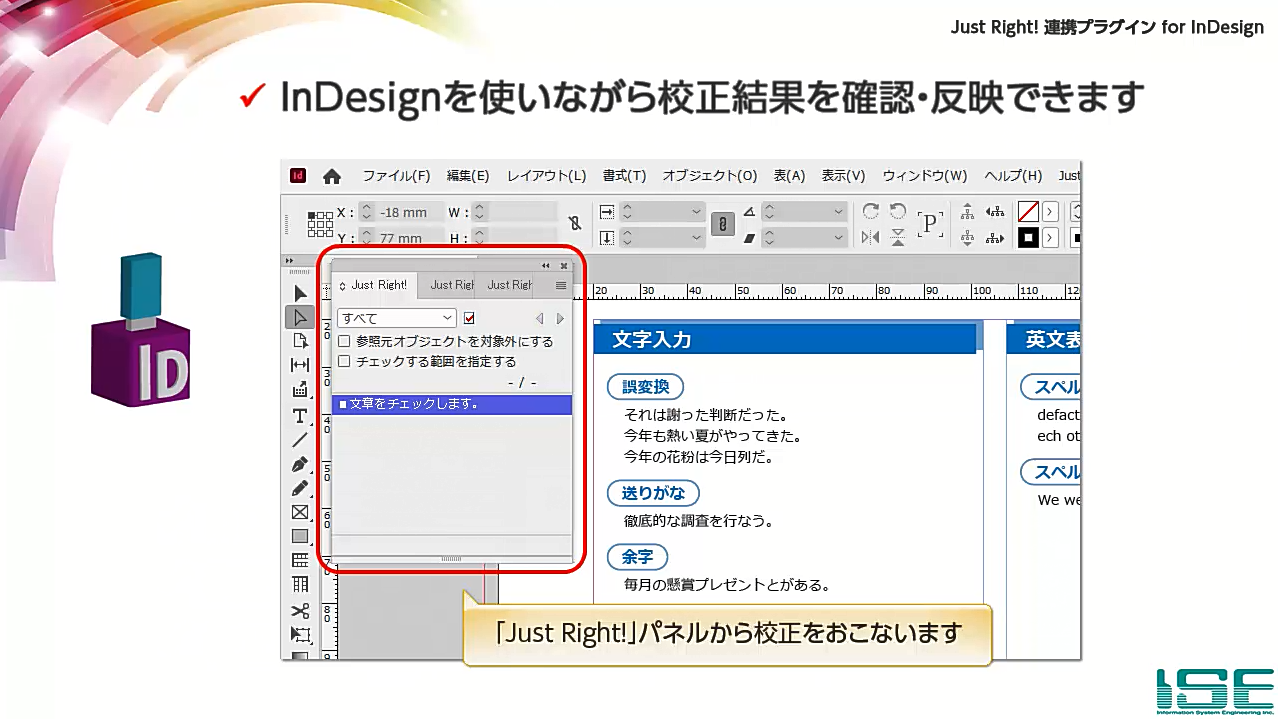The width and height of the screenshot is (1278, 719).
Task: Click Rotate 90° counter-clockwise icon
Action: click(x=898, y=211)
